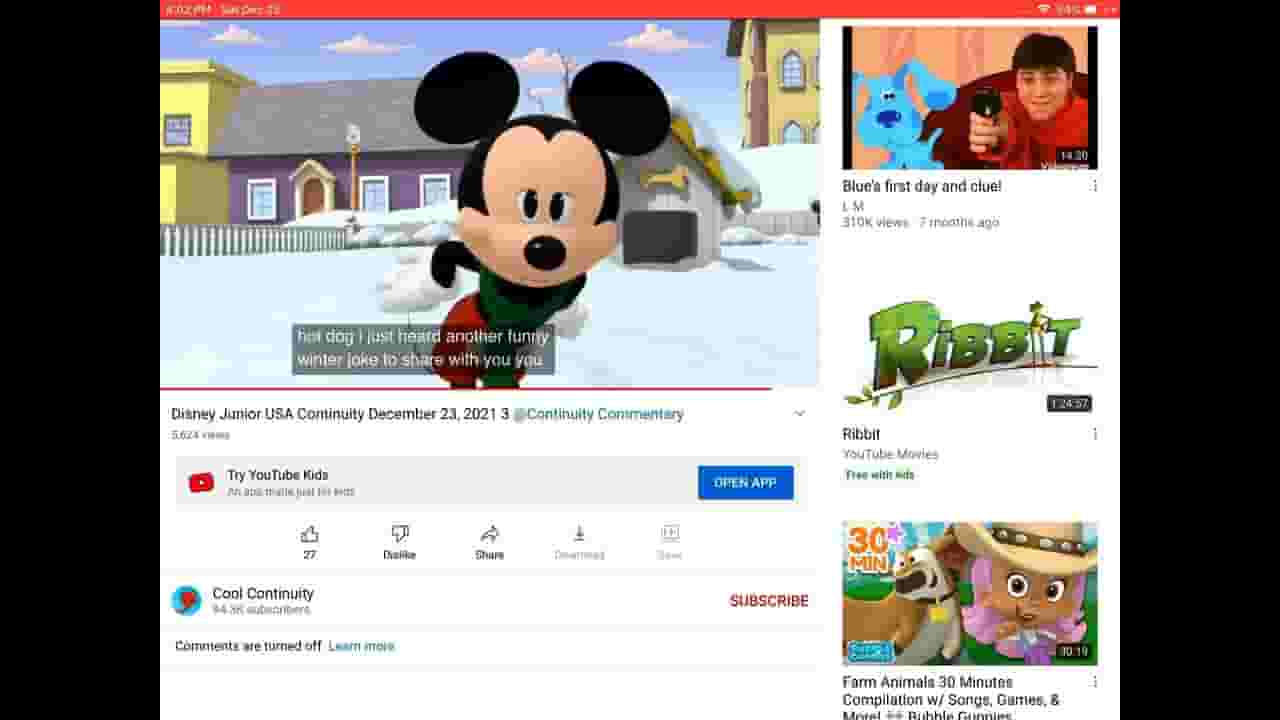Tap the Wi-Fi icon in the status bar

tap(1044, 9)
